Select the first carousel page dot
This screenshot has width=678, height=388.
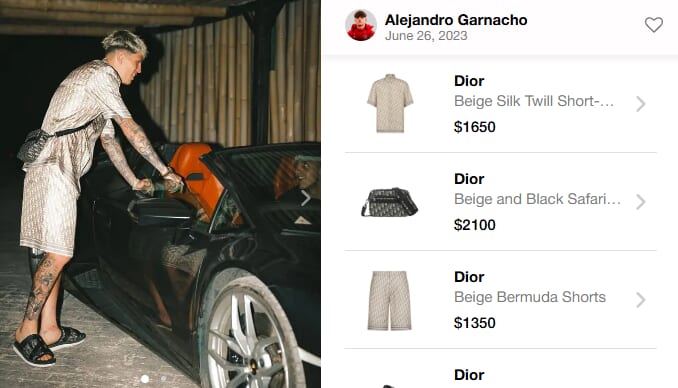point(145,378)
